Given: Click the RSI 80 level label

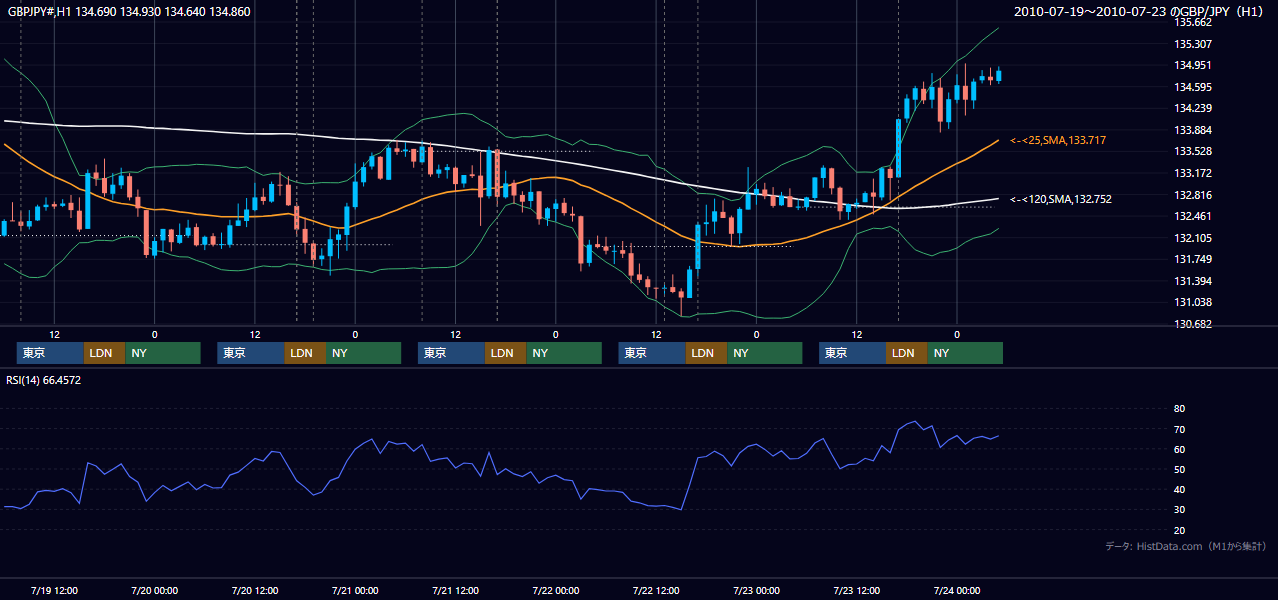Looking at the screenshot, I should click(x=1179, y=409).
